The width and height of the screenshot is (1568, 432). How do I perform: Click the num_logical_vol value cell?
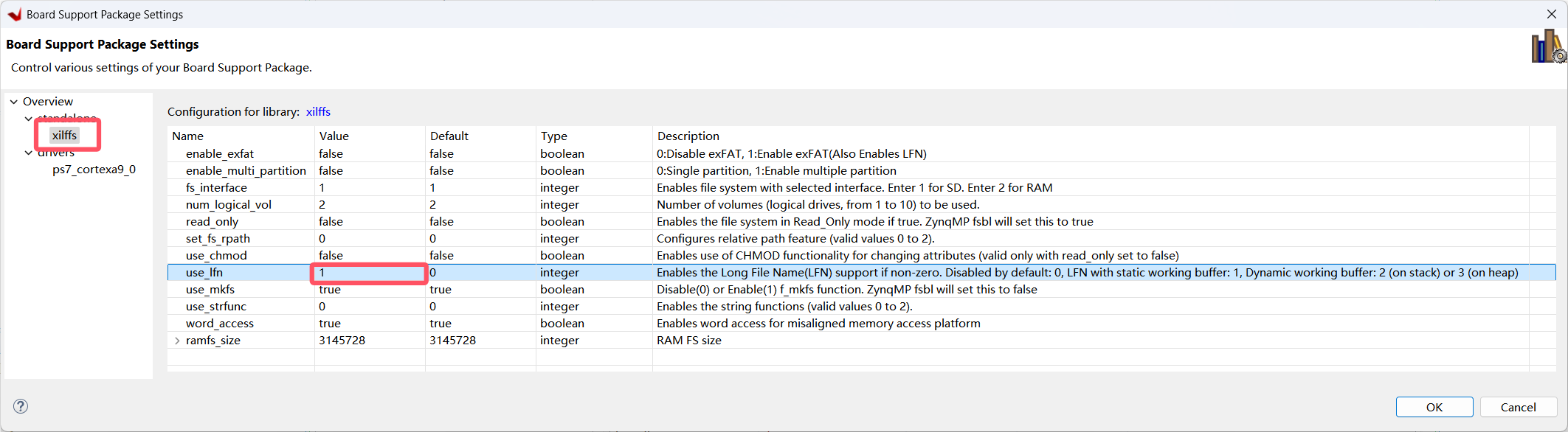(370, 205)
